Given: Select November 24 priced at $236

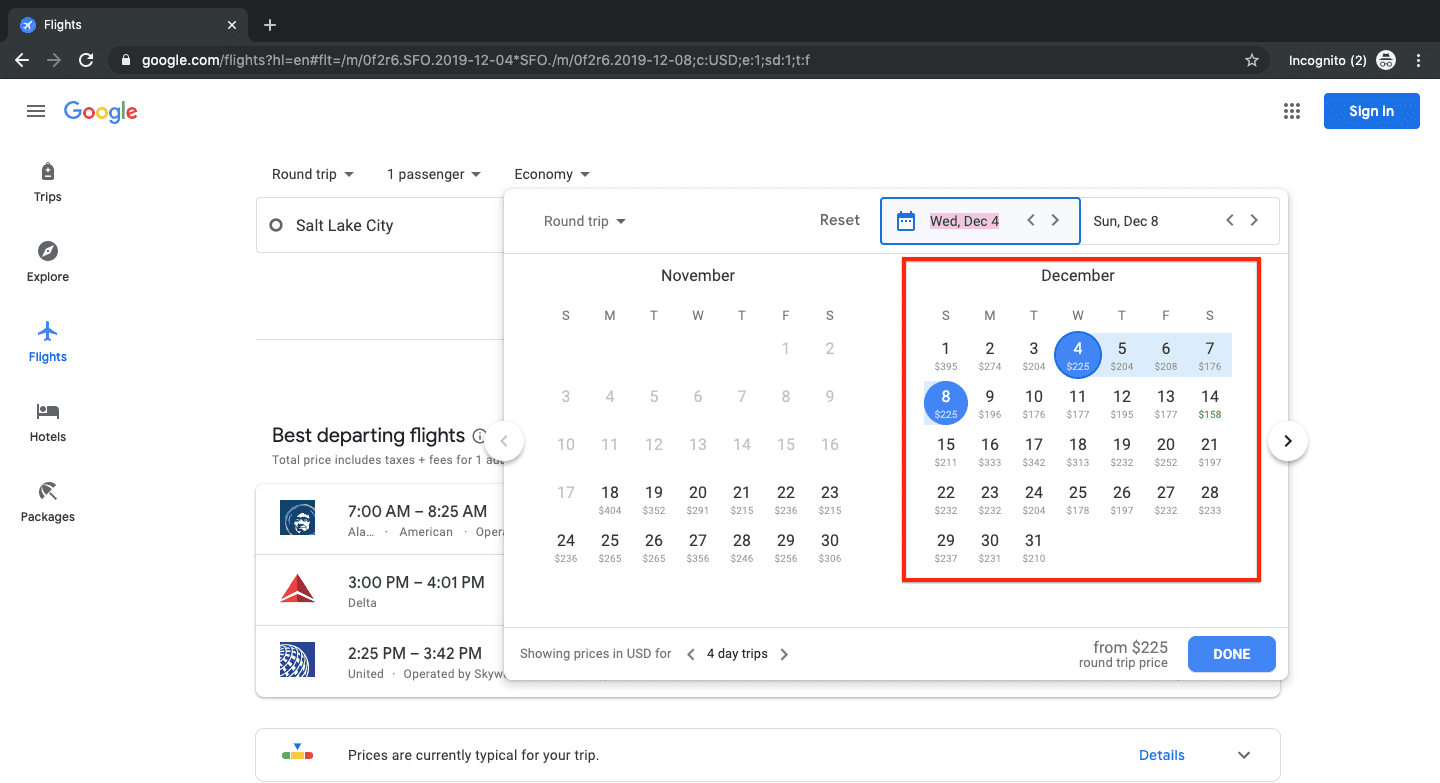Looking at the screenshot, I should click(x=566, y=546).
